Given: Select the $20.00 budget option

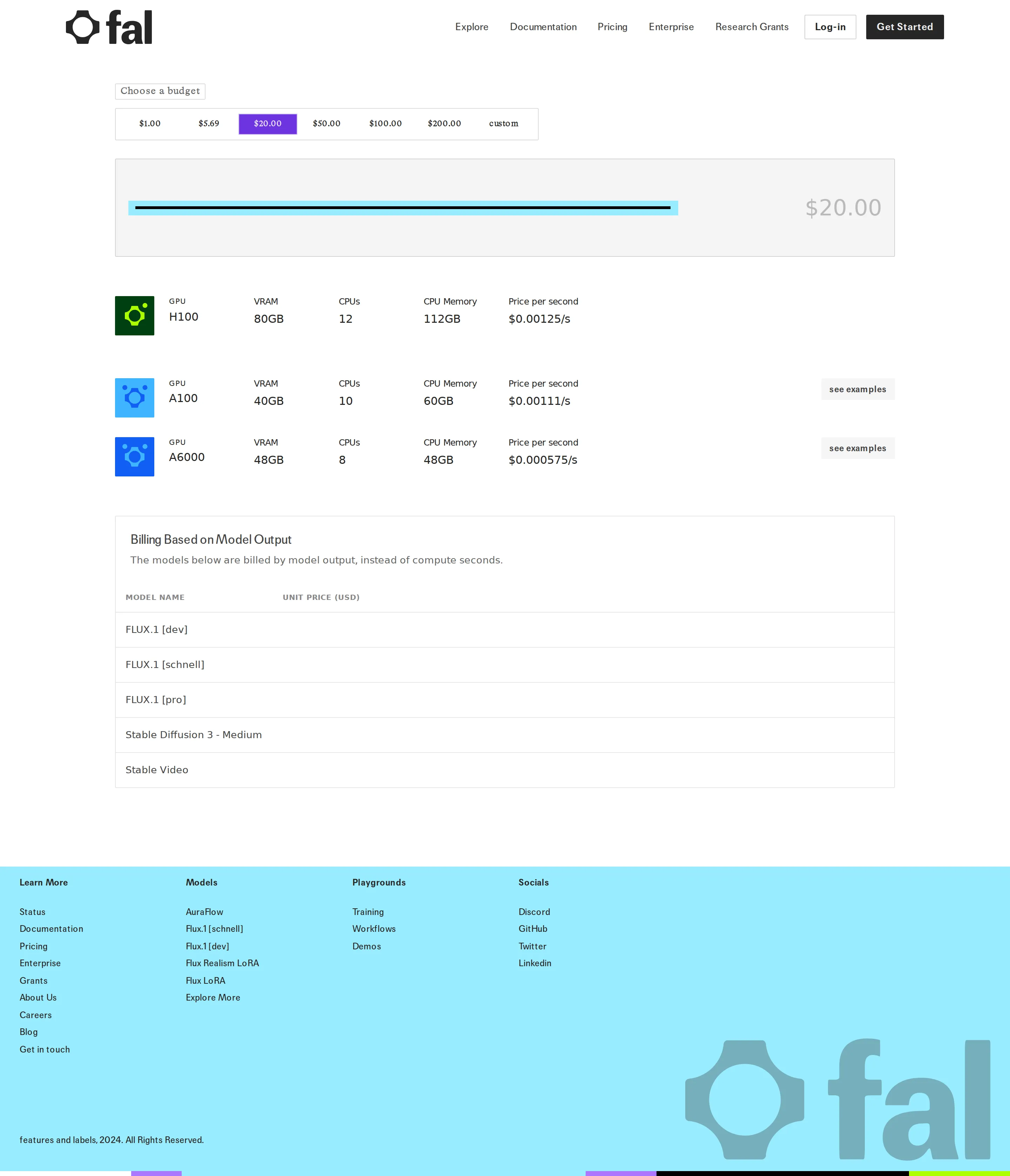Looking at the screenshot, I should click(x=268, y=124).
